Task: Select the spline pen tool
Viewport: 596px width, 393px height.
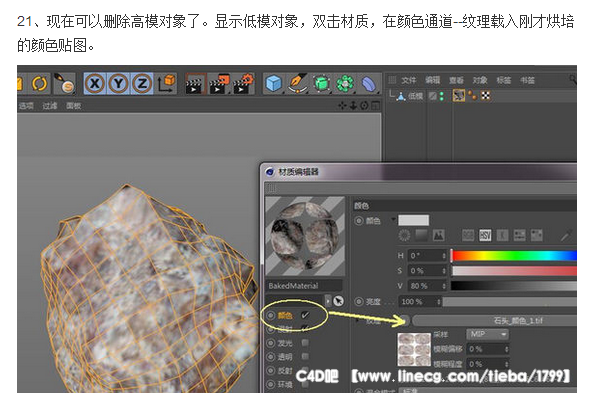Action: (297, 84)
